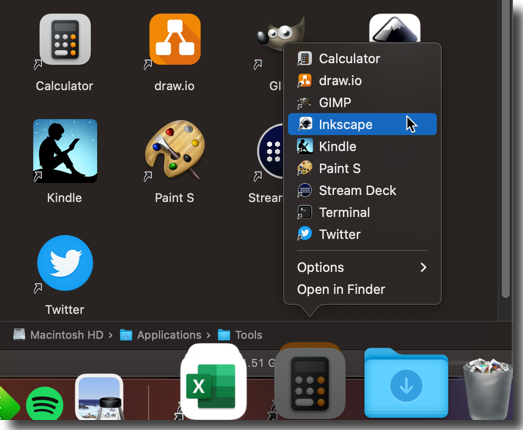Click the Stream Deck icon in Finder
Viewport: 523px width, 430px height.
[x=270, y=151]
